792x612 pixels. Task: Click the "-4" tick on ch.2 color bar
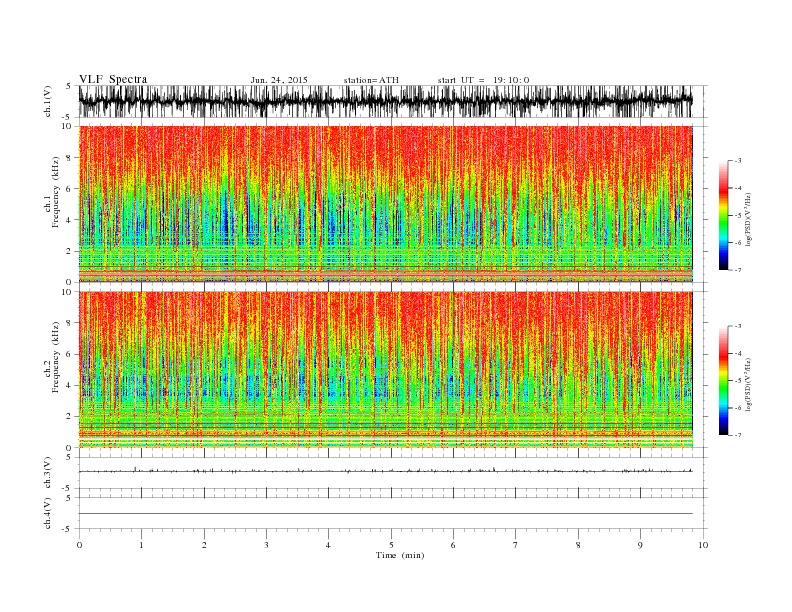(737, 353)
